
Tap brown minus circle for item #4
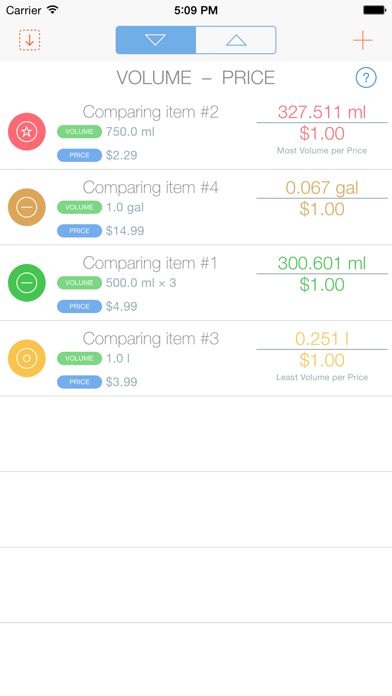click(x=27, y=207)
